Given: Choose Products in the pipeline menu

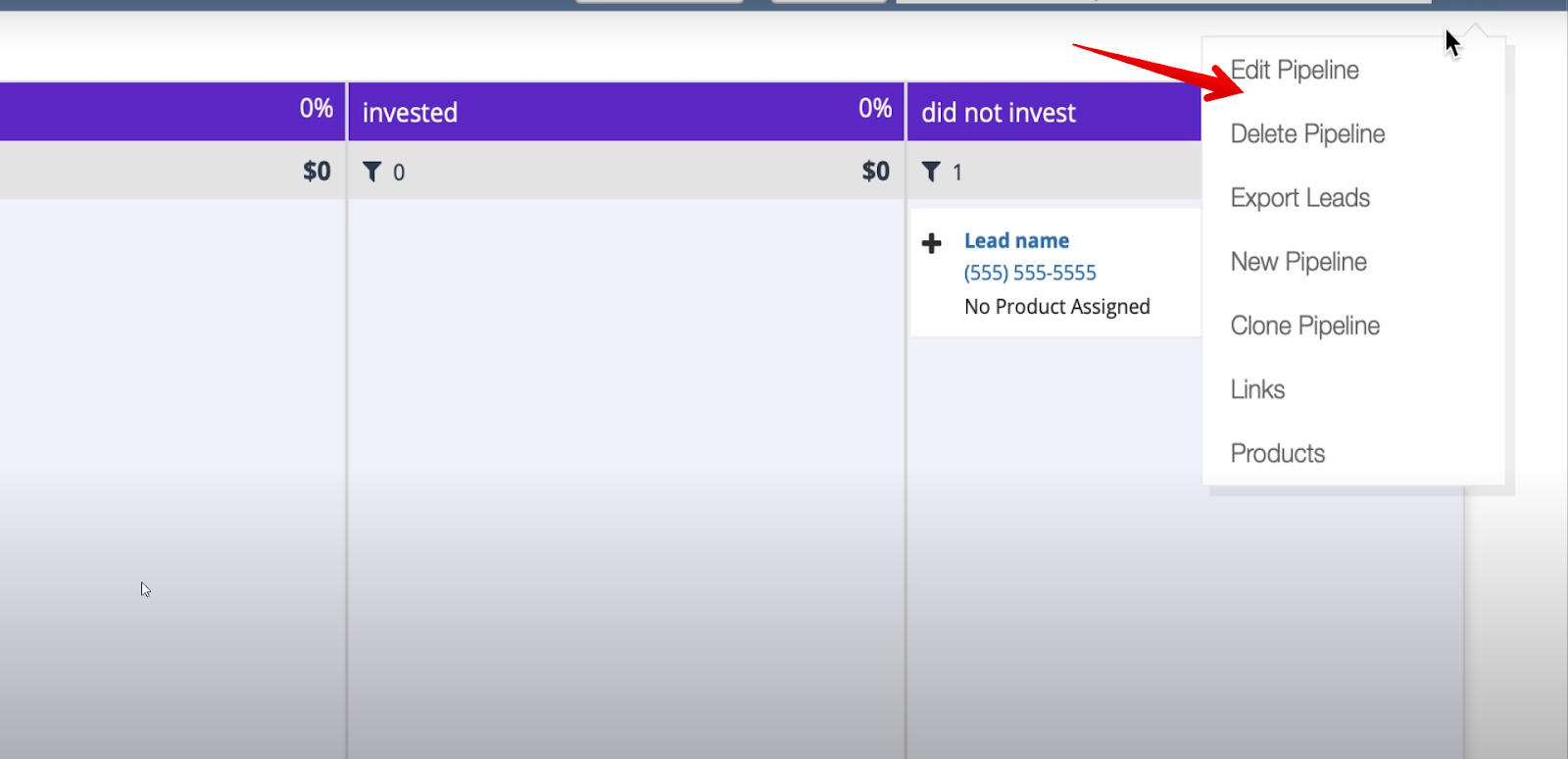Looking at the screenshot, I should (1277, 453).
